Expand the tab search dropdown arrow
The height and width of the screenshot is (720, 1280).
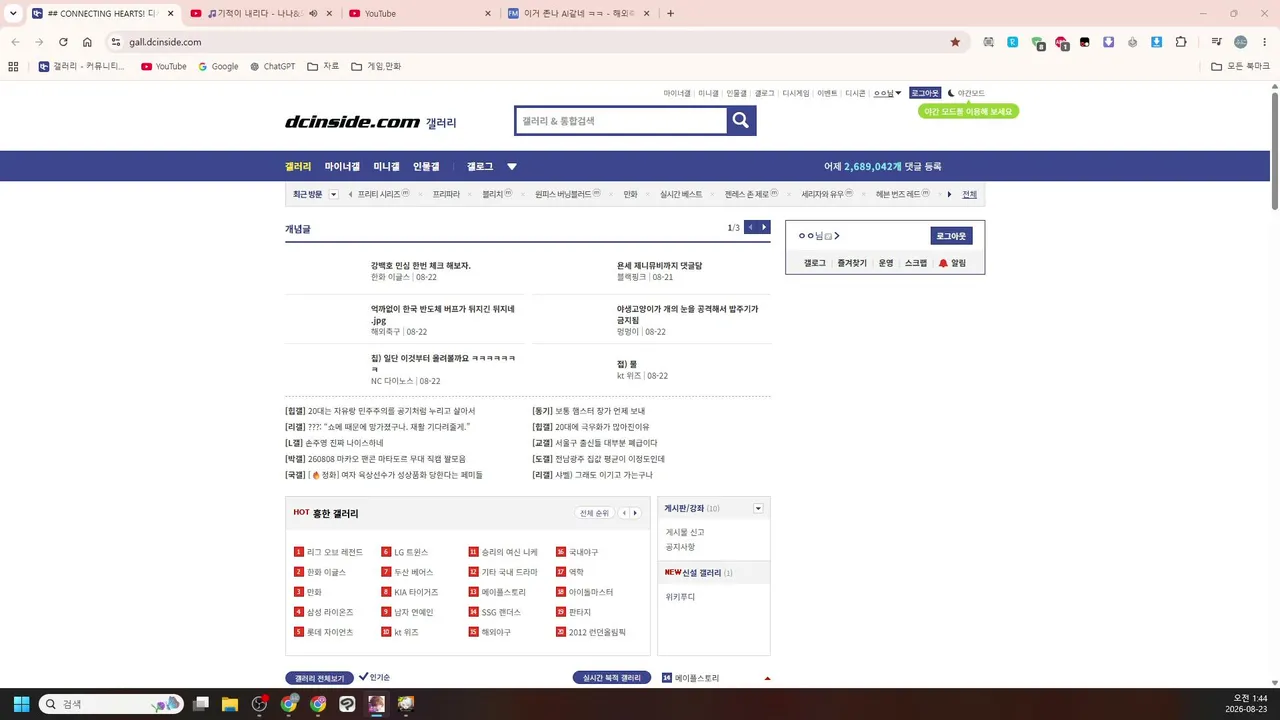[x=13, y=13]
